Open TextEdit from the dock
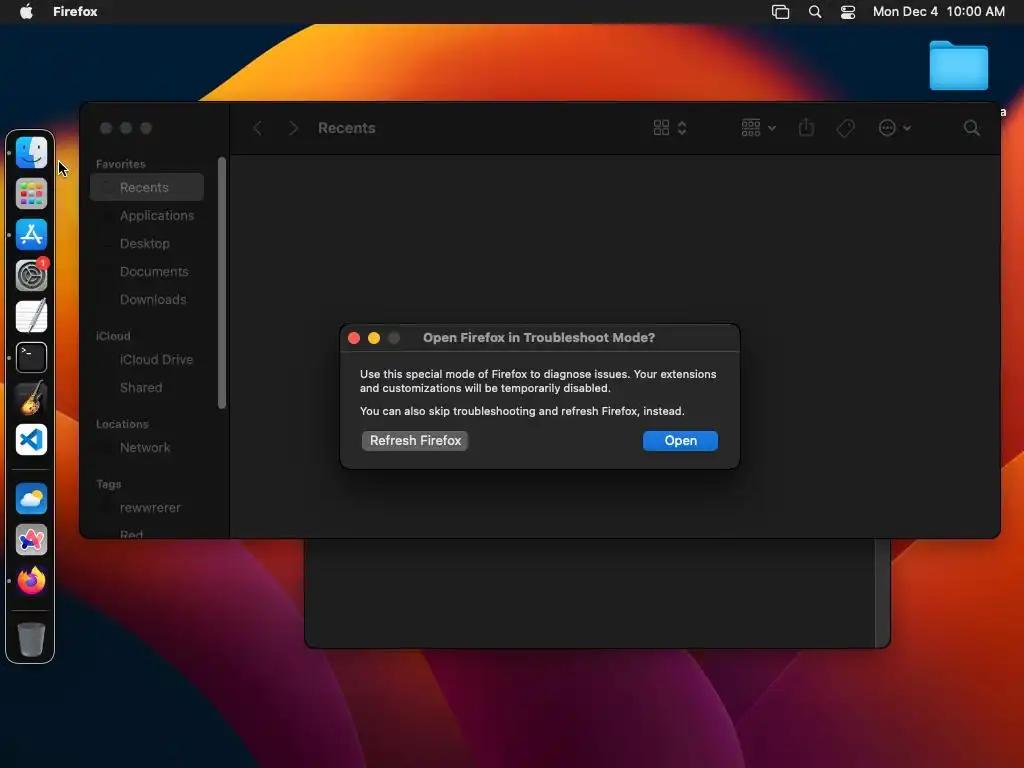 31,316
